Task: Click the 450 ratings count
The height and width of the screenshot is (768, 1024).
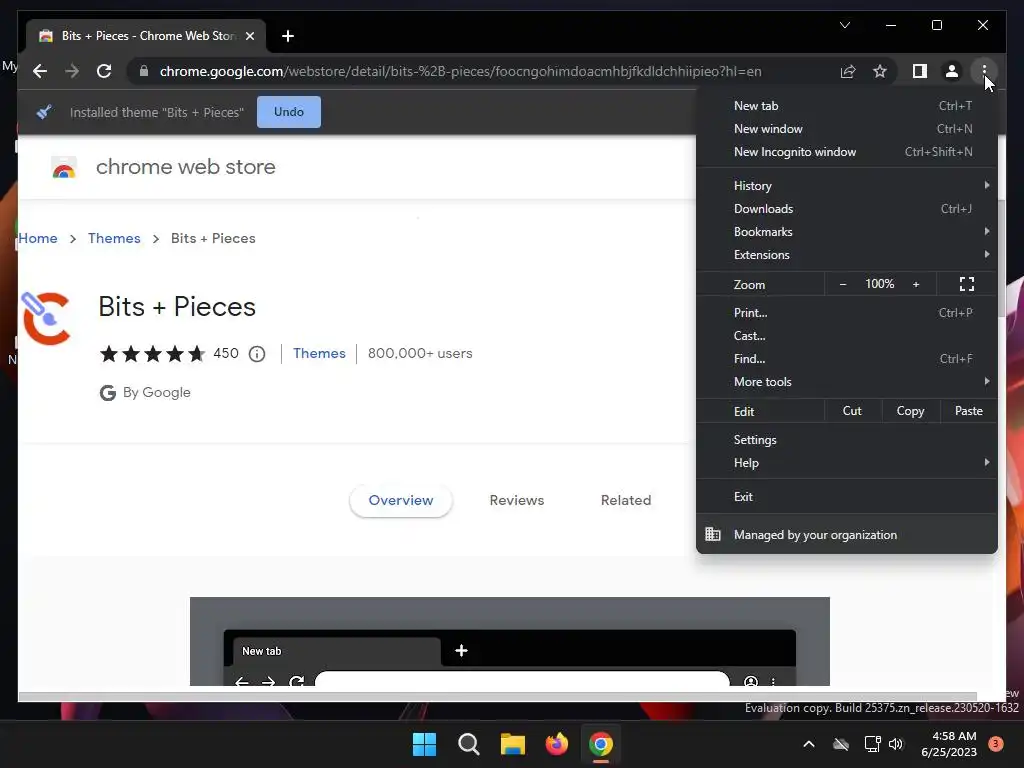Action: [226, 353]
